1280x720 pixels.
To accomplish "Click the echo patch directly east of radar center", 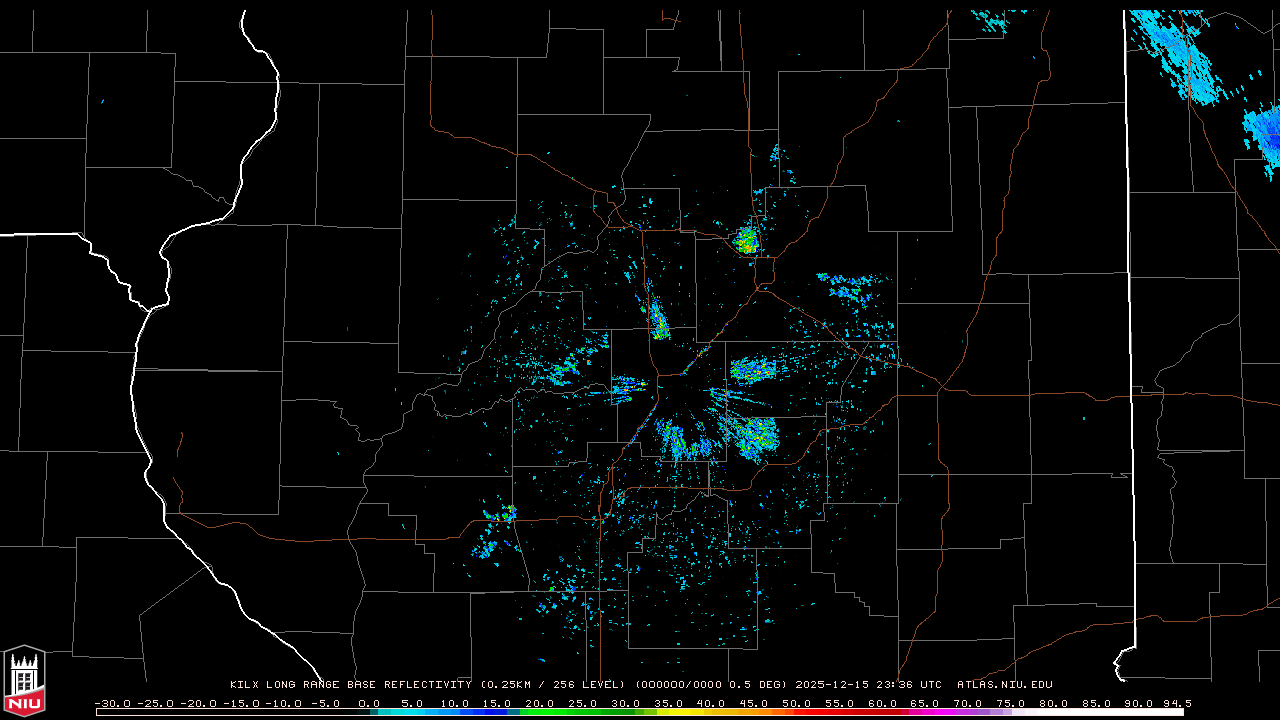I will point(752,370).
